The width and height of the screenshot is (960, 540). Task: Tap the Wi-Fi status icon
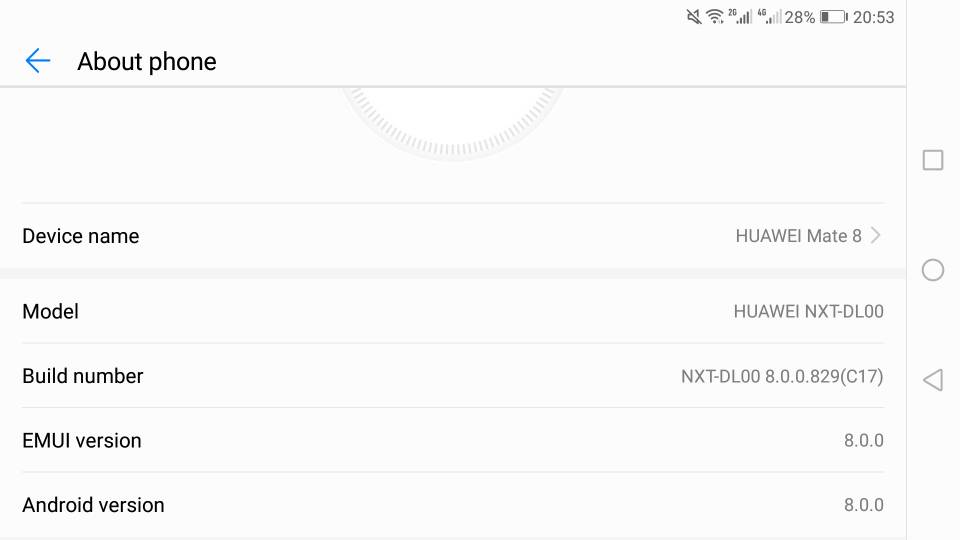714,17
